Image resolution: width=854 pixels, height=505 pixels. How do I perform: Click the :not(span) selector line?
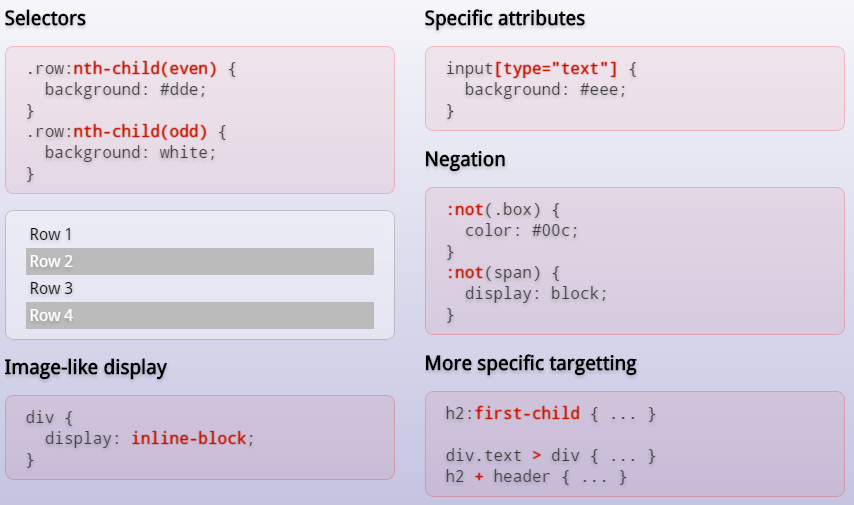[x=503, y=273]
